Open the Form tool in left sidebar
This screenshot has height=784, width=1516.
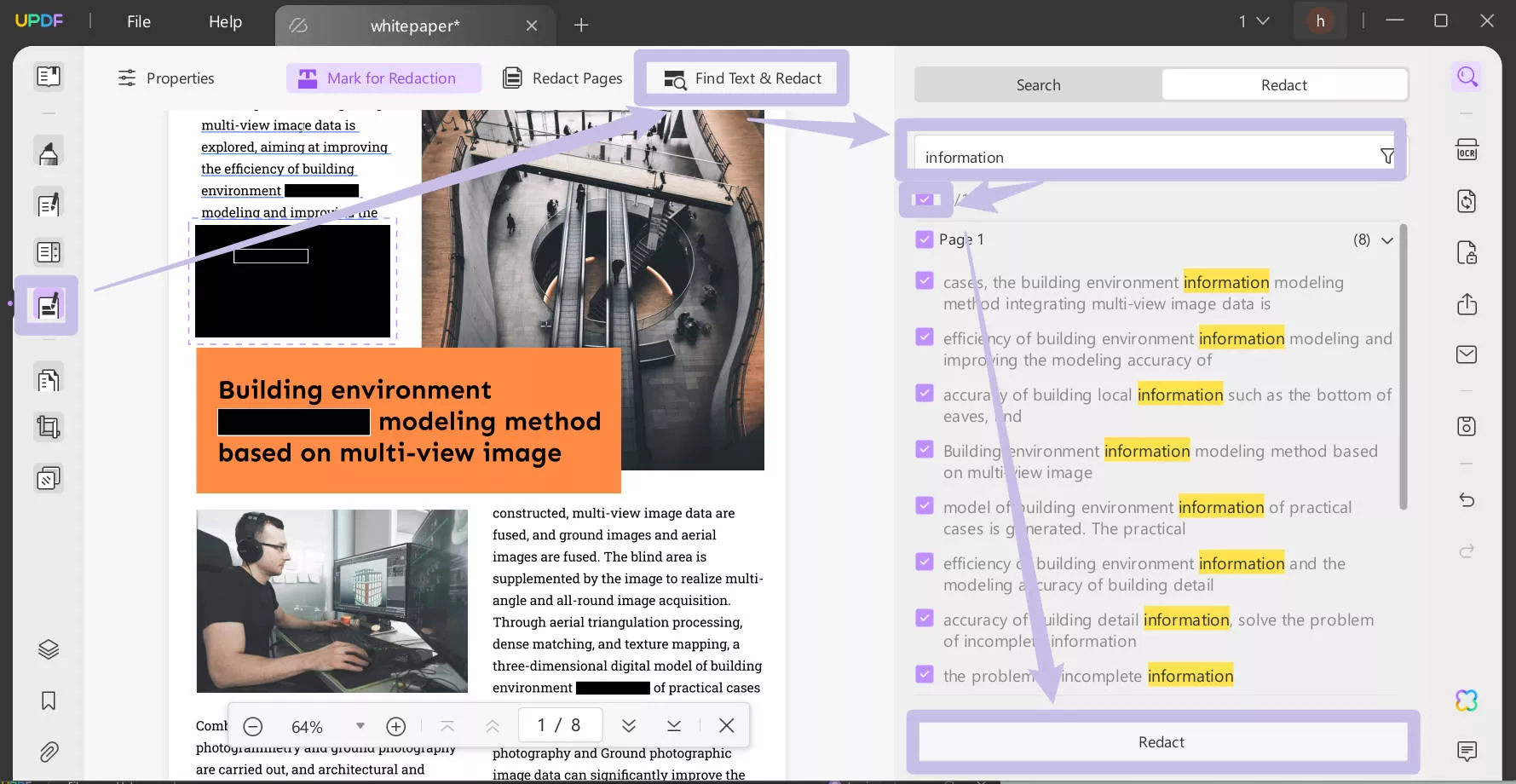(x=49, y=252)
